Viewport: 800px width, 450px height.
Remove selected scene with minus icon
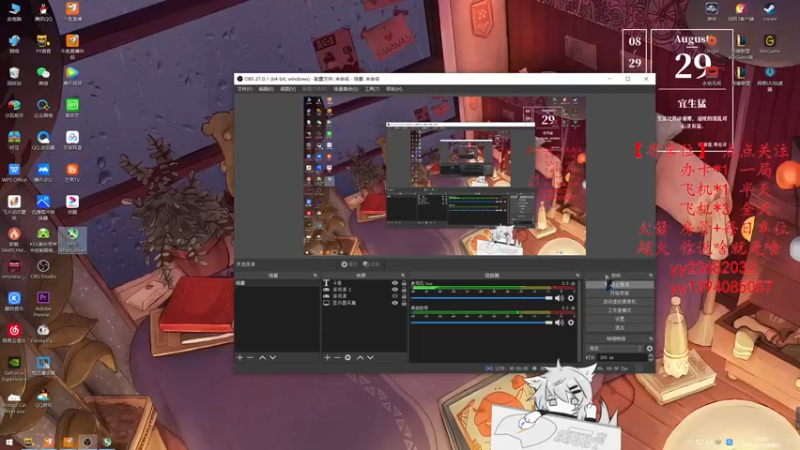pos(250,358)
